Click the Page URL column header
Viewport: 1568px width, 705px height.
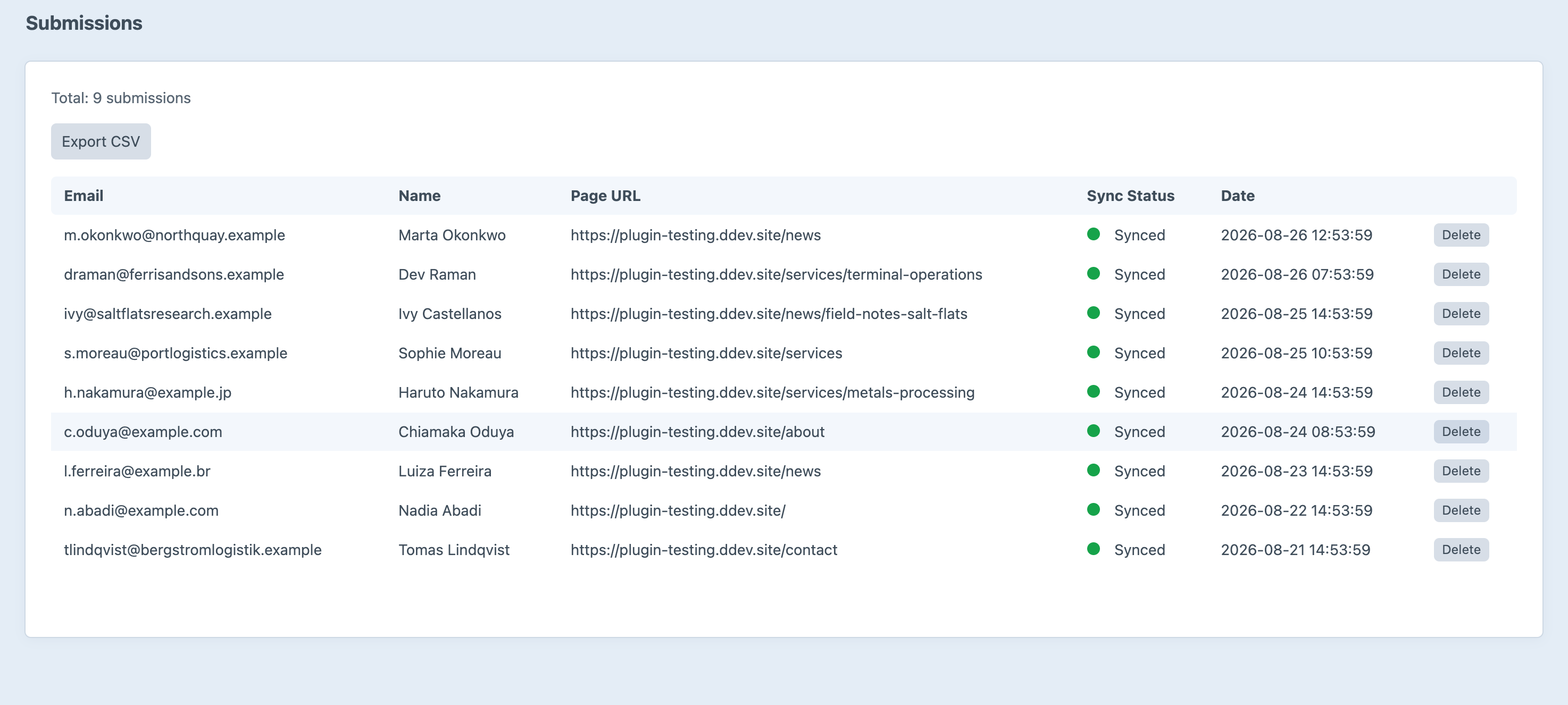[605, 196]
